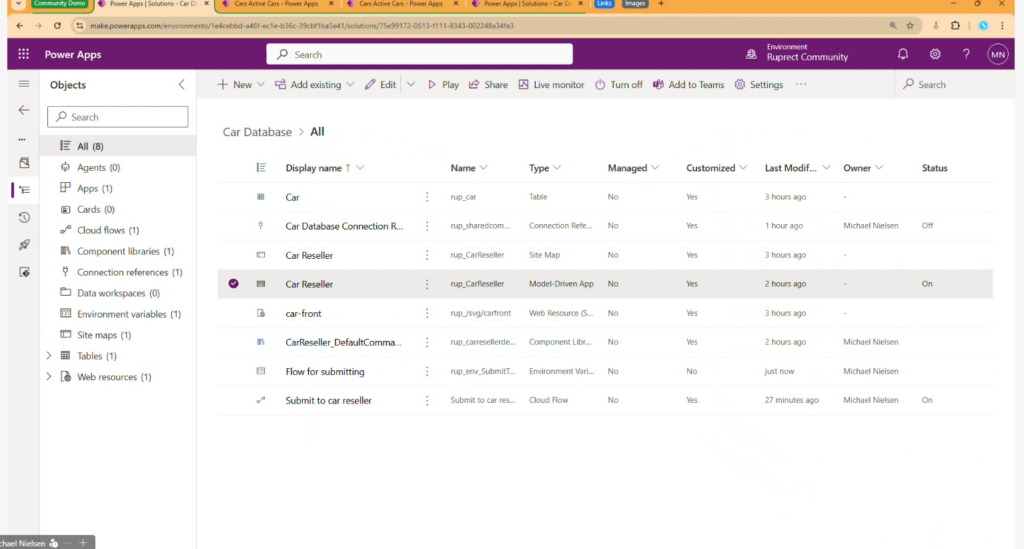Open the hamburger menu in left rail
Image resolution: width=1024 pixels, height=549 pixels.
(x=24, y=84)
